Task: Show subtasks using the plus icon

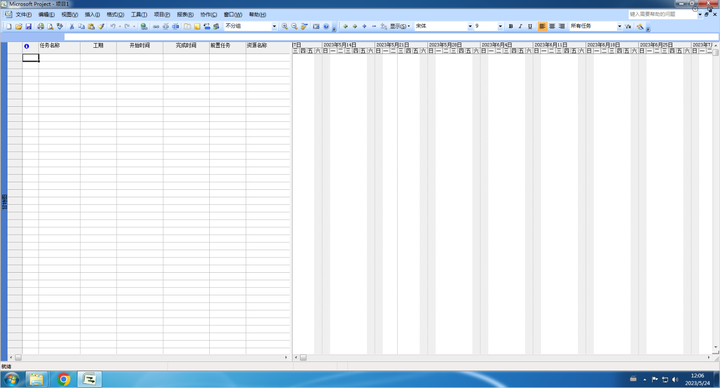Action: pyautogui.click(x=365, y=27)
